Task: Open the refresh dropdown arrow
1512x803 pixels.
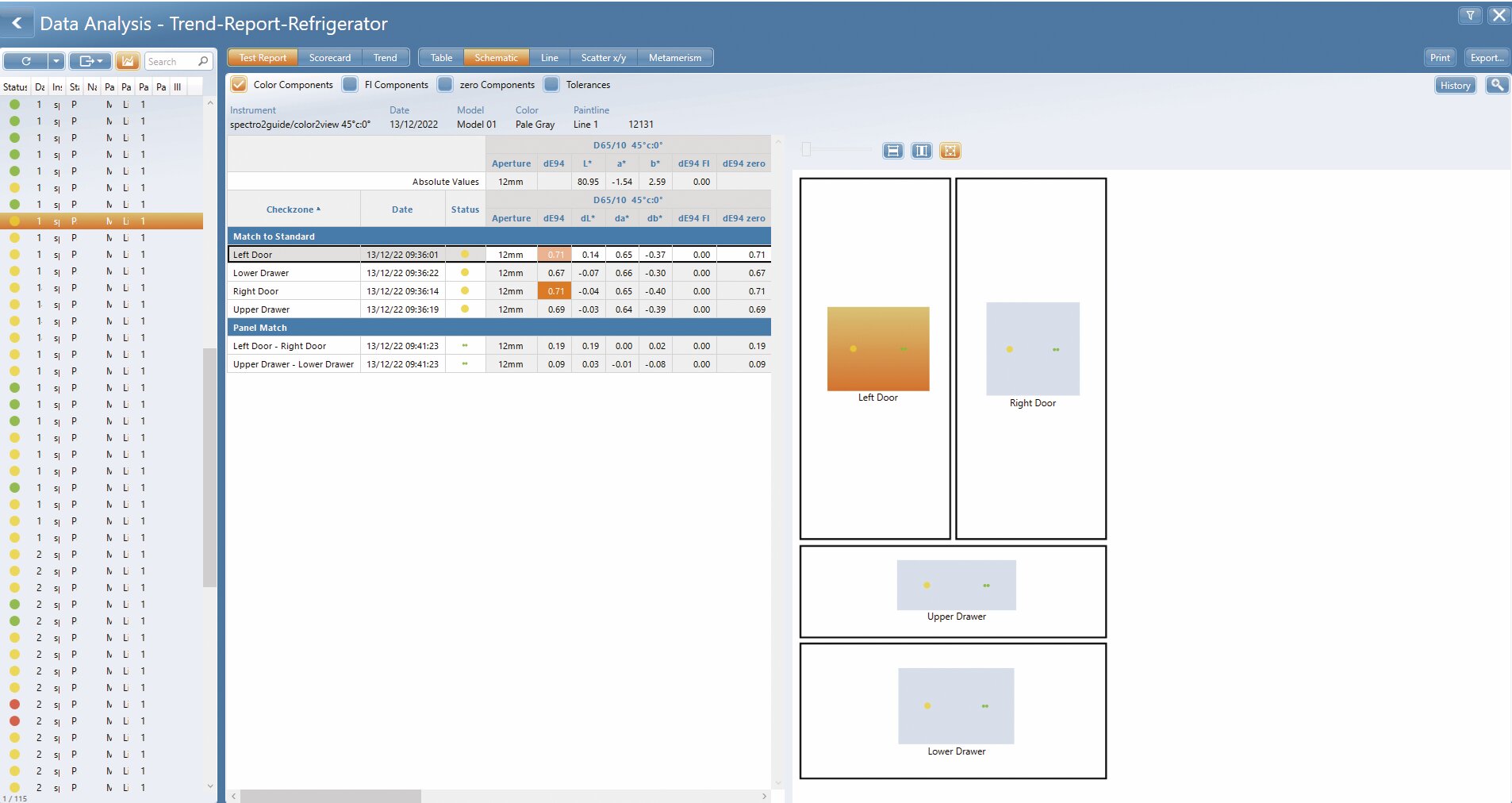Action: point(56,61)
